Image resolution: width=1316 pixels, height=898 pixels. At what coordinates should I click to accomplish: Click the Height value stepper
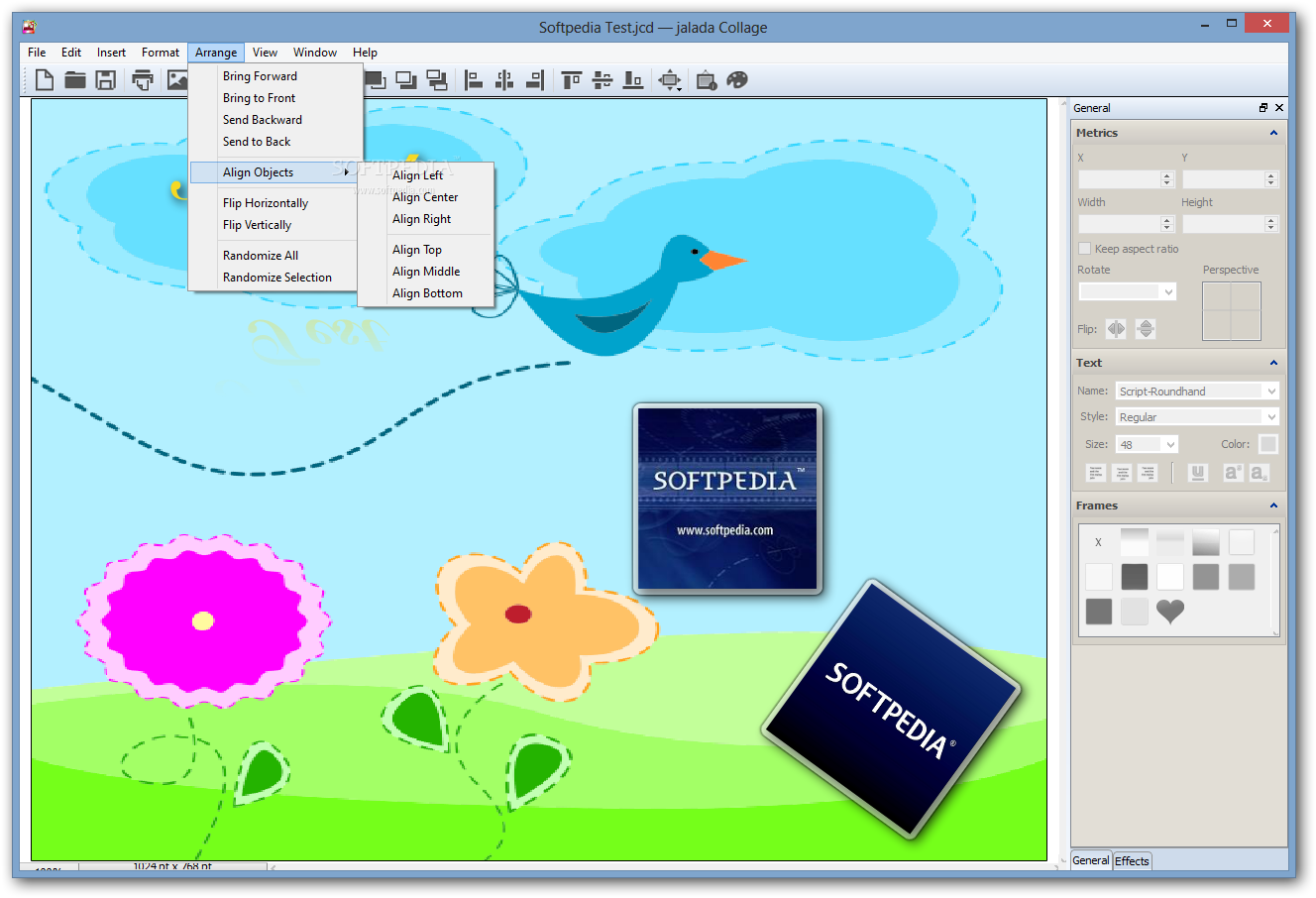tap(1271, 224)
